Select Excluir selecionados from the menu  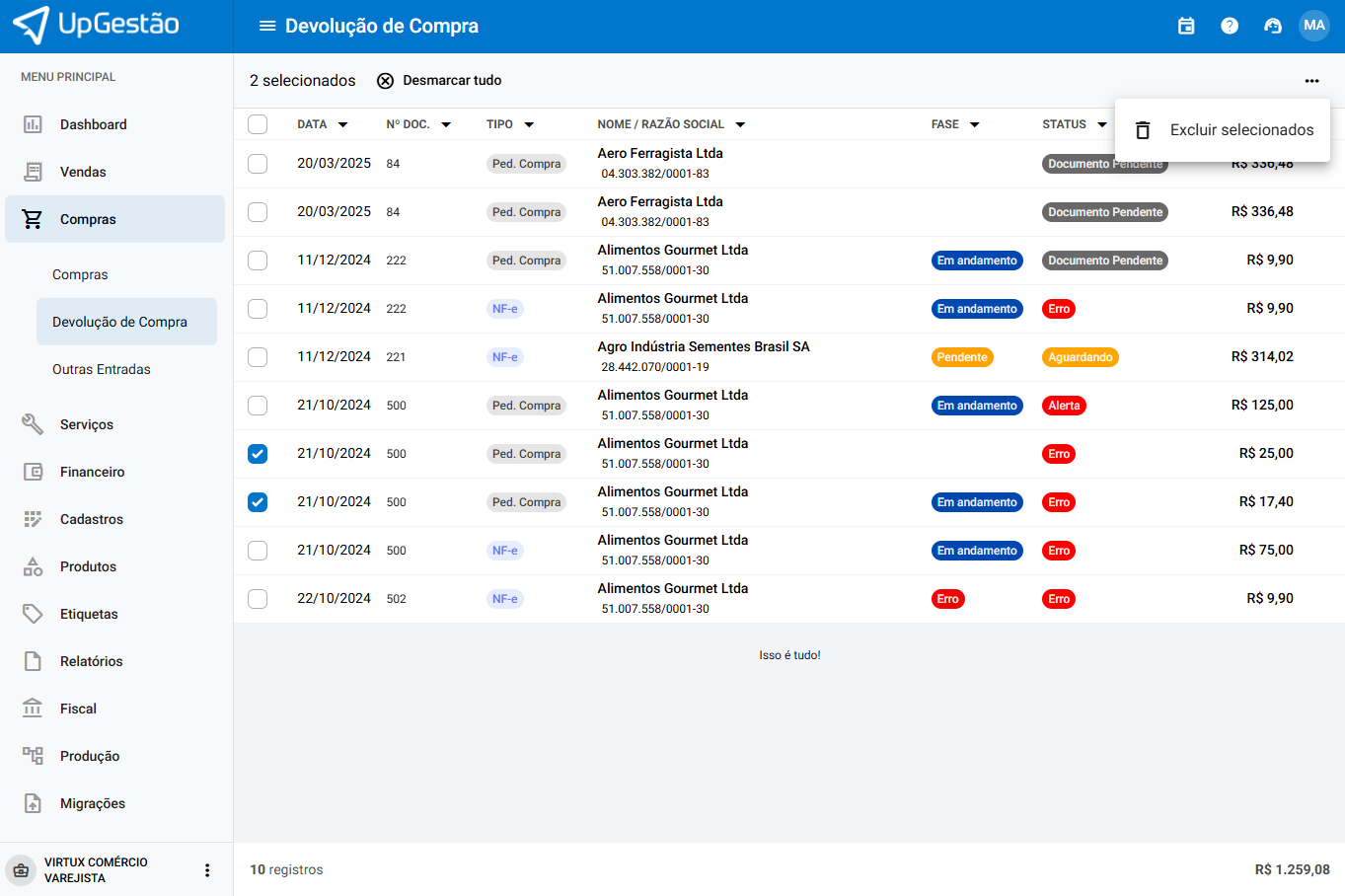point(1224,130)
